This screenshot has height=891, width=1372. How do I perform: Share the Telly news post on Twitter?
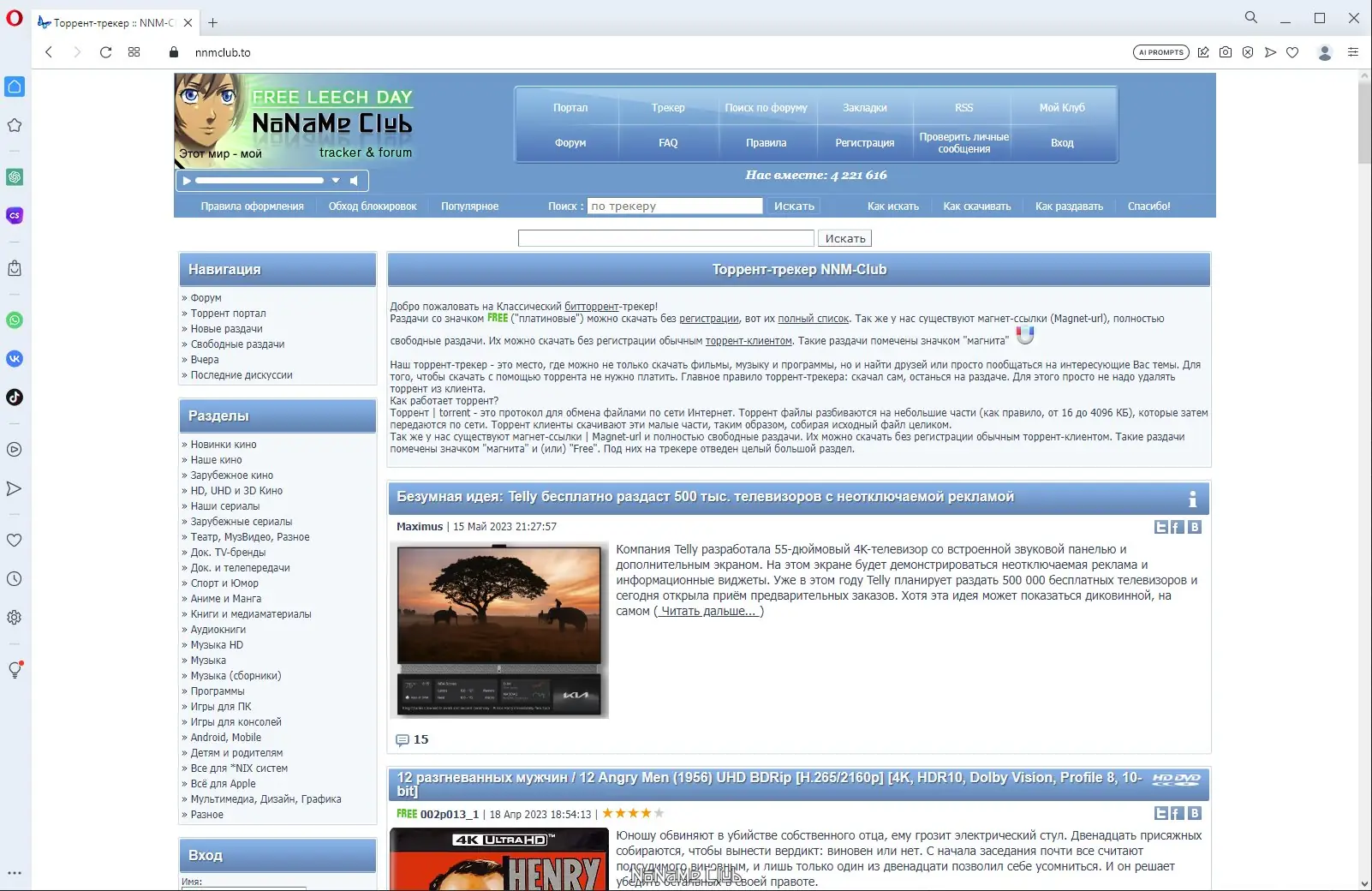(1161, 527)
